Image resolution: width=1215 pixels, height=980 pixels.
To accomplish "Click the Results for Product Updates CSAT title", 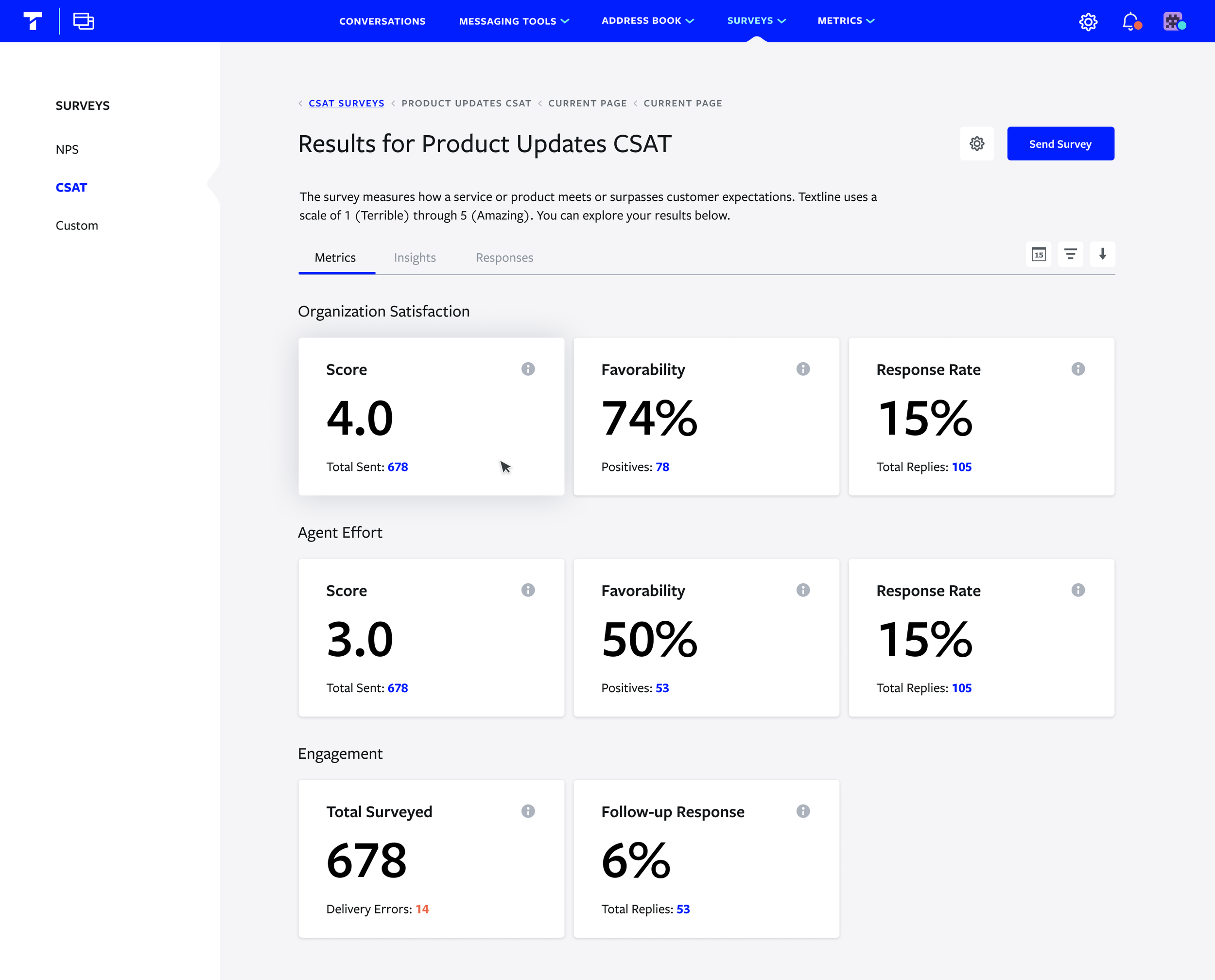I will (485, 144).
